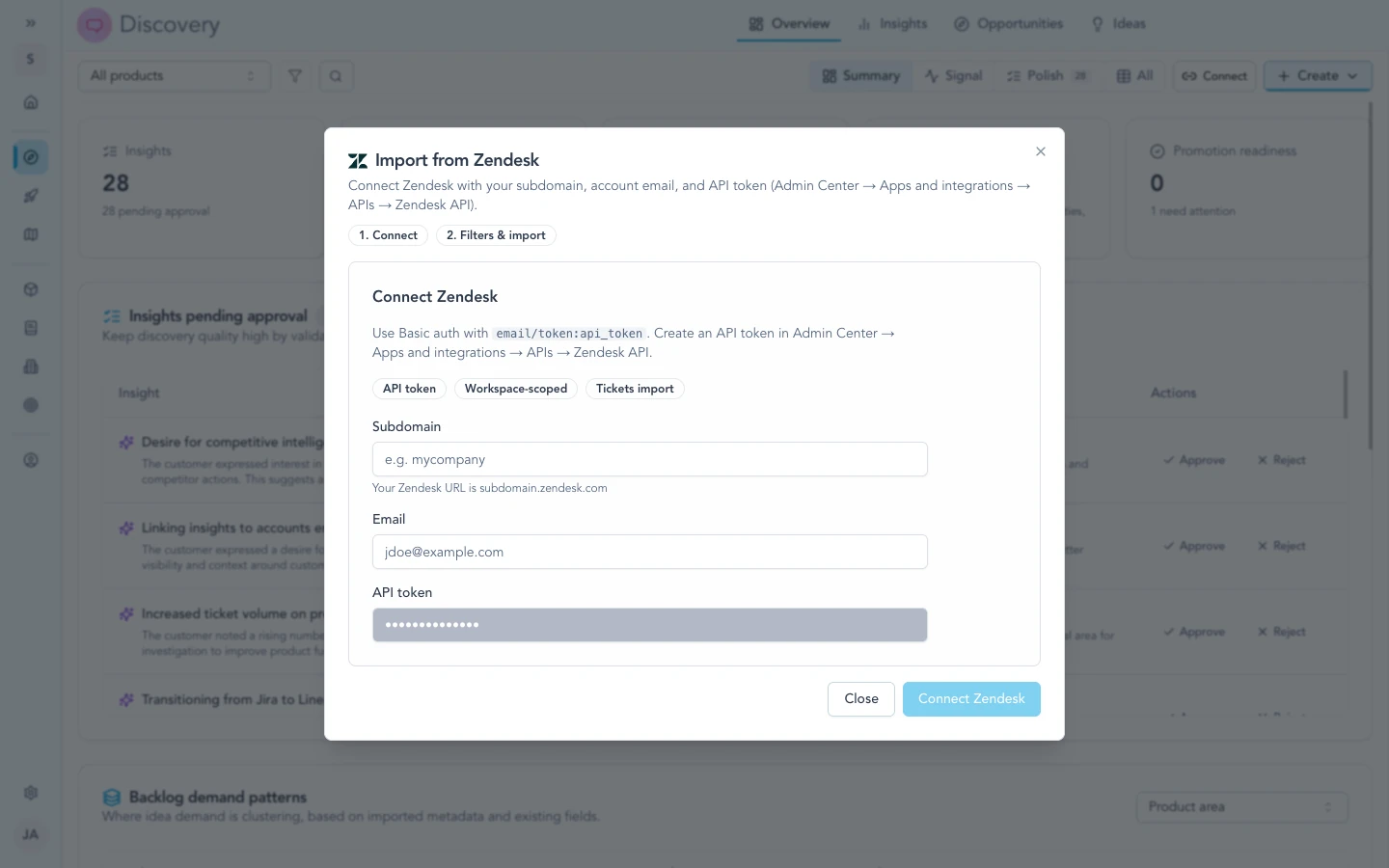
Task: Close the import dialog via Close button
Action: 860,699
